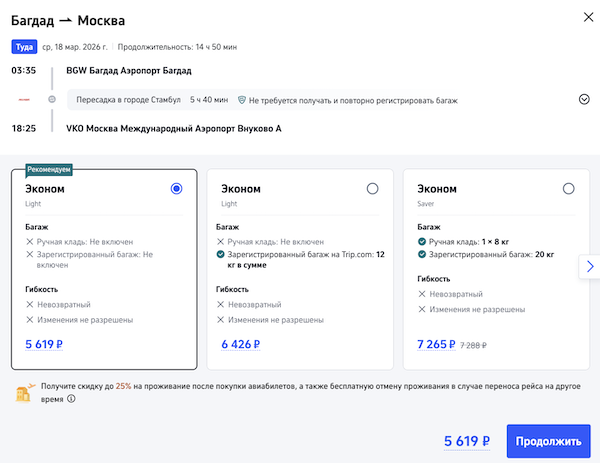
Task: Choose the Эконом Saver fare radio button
Action: point(569,188)
